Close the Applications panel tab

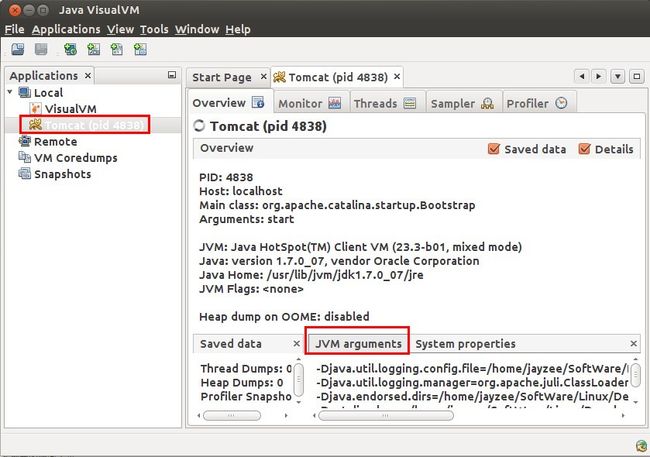[87, 75]
